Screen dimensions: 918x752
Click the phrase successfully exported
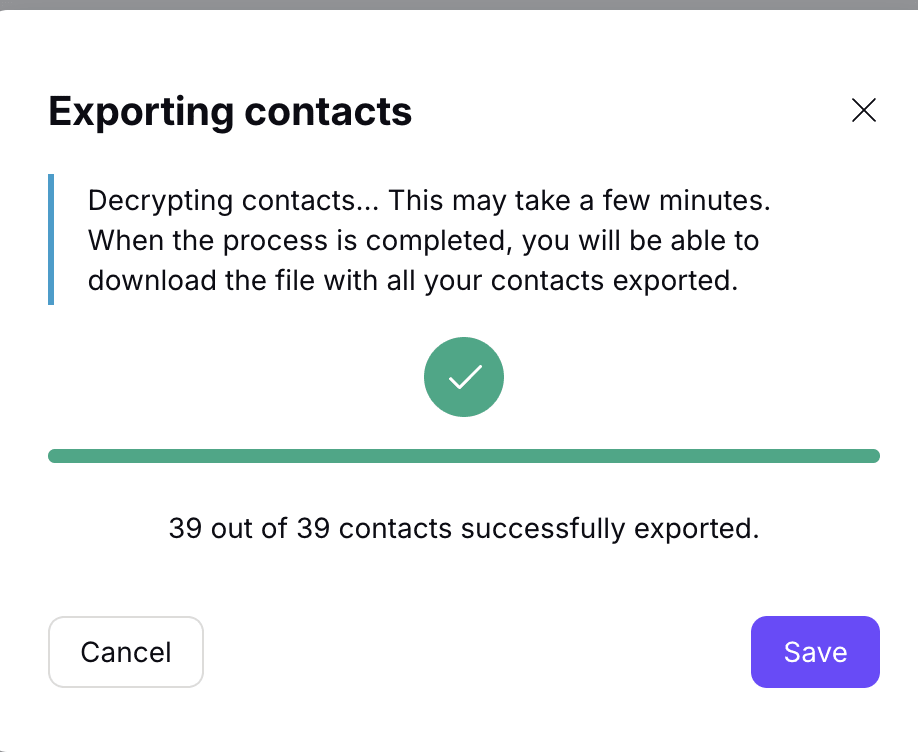click(x=609, y=528)
